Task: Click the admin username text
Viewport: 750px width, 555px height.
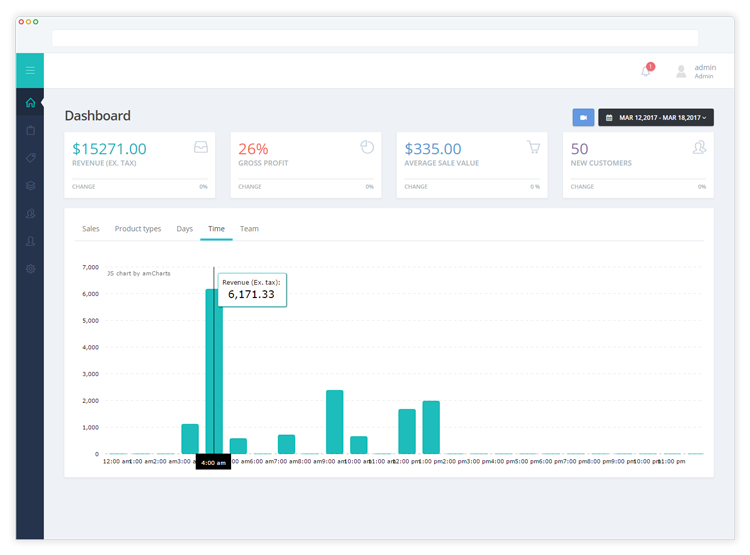Action: click(x=705, y=67)
